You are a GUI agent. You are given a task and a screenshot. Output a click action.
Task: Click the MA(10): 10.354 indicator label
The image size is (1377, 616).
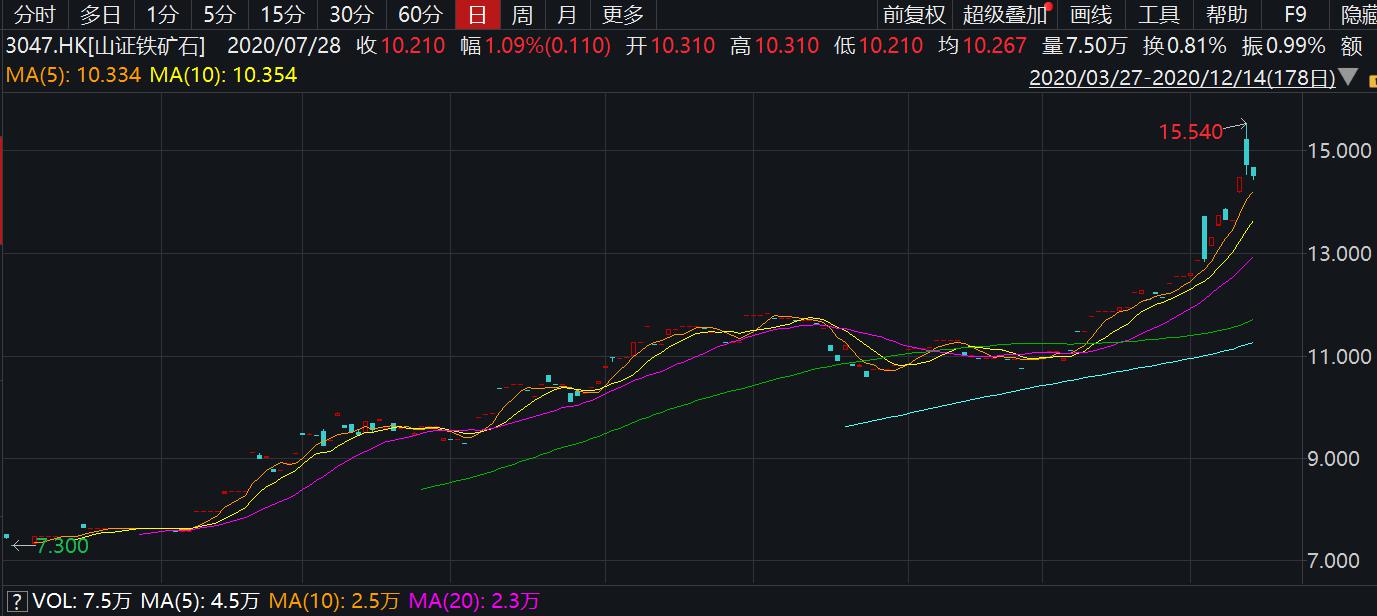[222, 75]
